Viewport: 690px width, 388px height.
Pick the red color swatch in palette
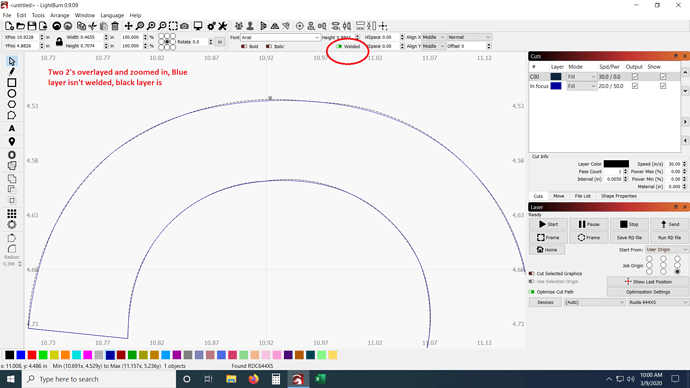(x=32, y=355)
